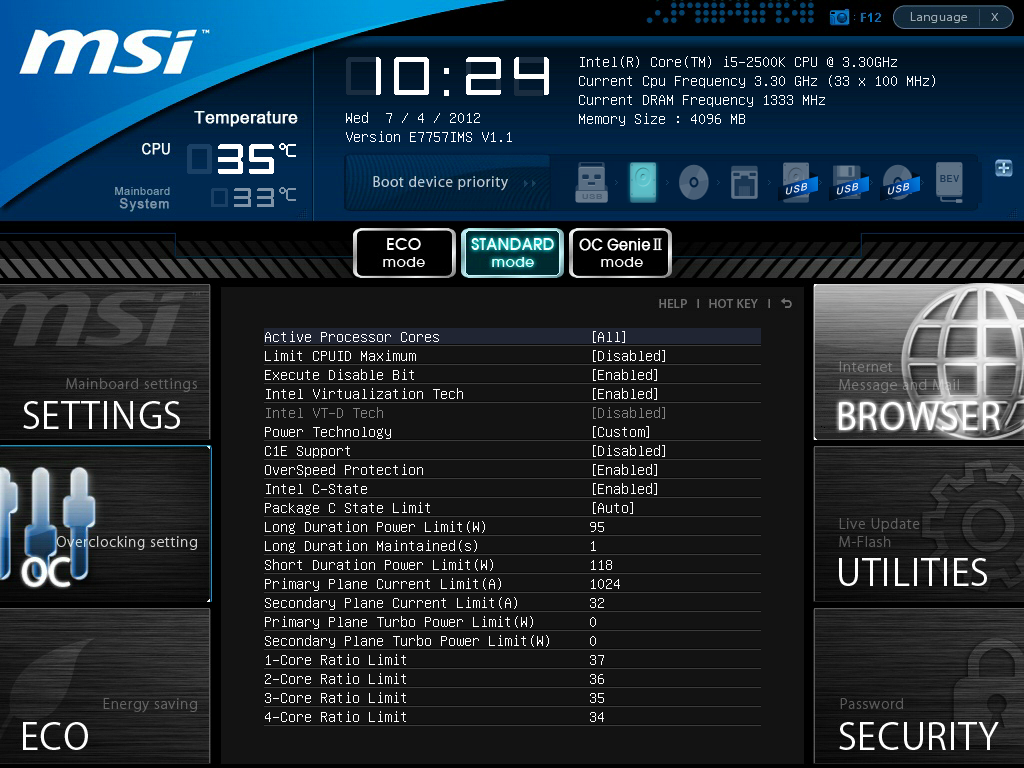Viewport: 1024px width, 768px height.
Task: Edit Primary Plane Current Limit value 1024
Action: (x=605, y=583)
